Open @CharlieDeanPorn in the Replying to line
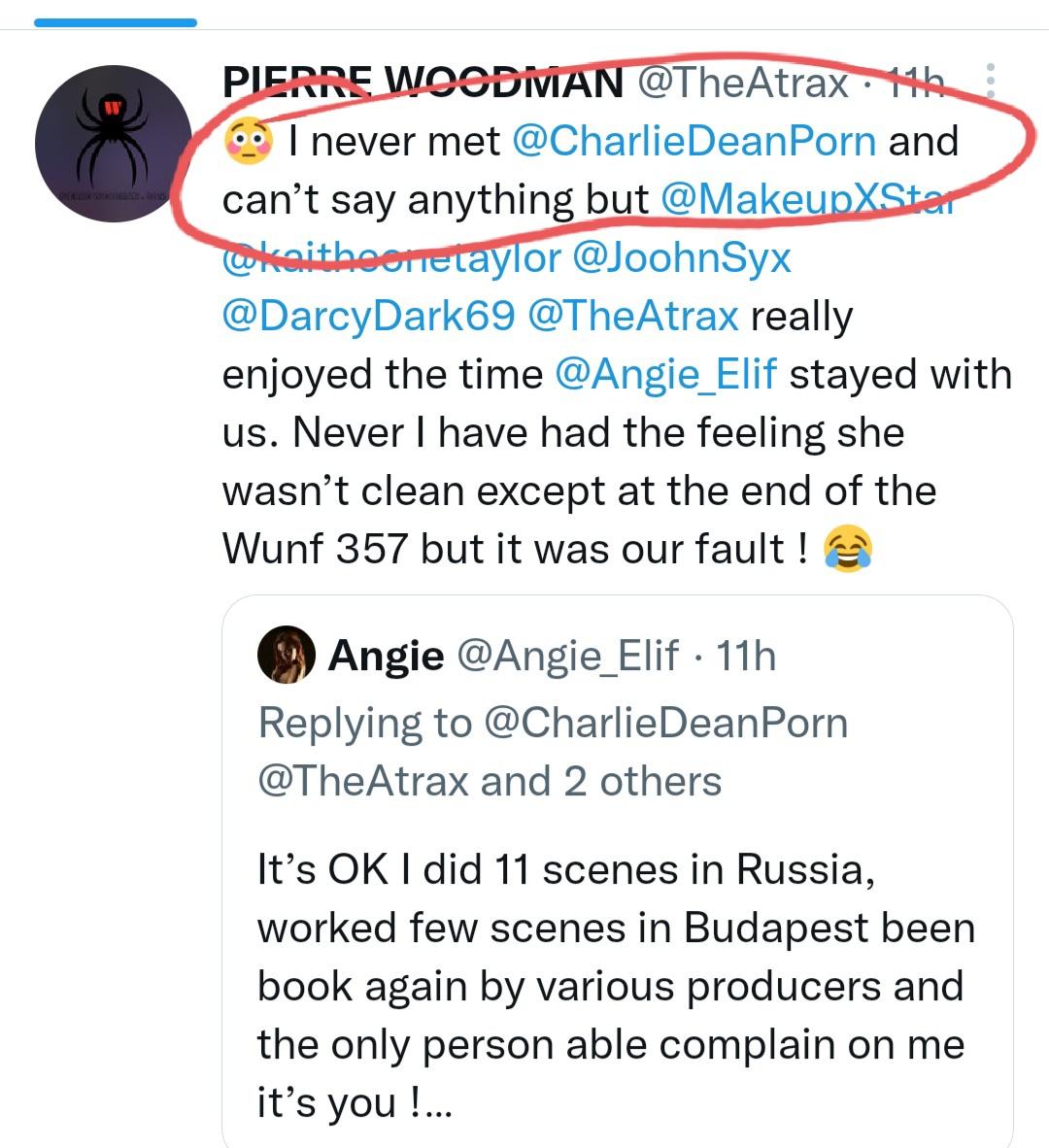The width and height of the screenshot is (1049, 1148). click(665, 724)
